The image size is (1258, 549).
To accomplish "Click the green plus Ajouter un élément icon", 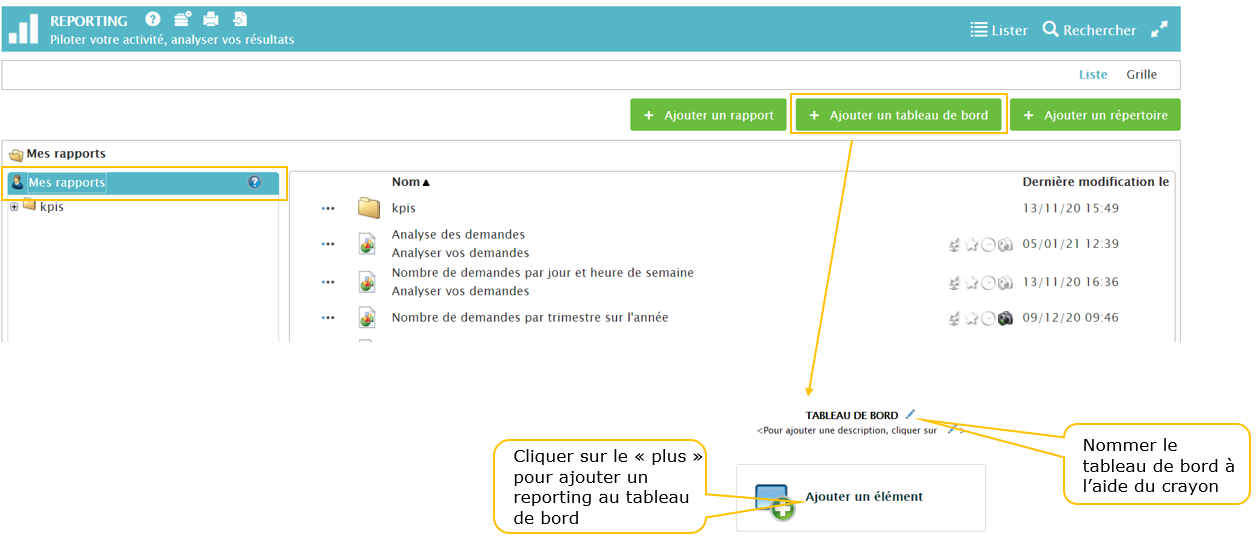I will (x=782, y=509).
